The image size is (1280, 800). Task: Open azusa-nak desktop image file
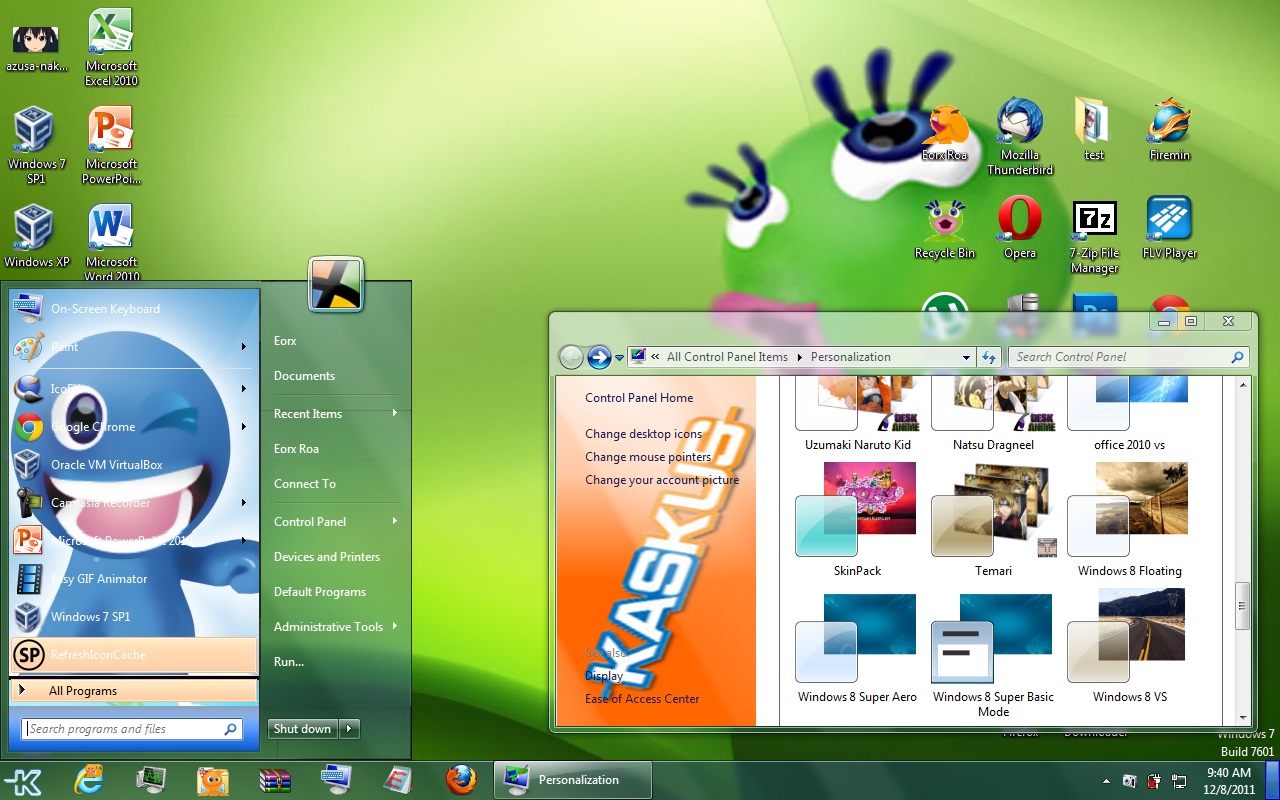[36, 47]
